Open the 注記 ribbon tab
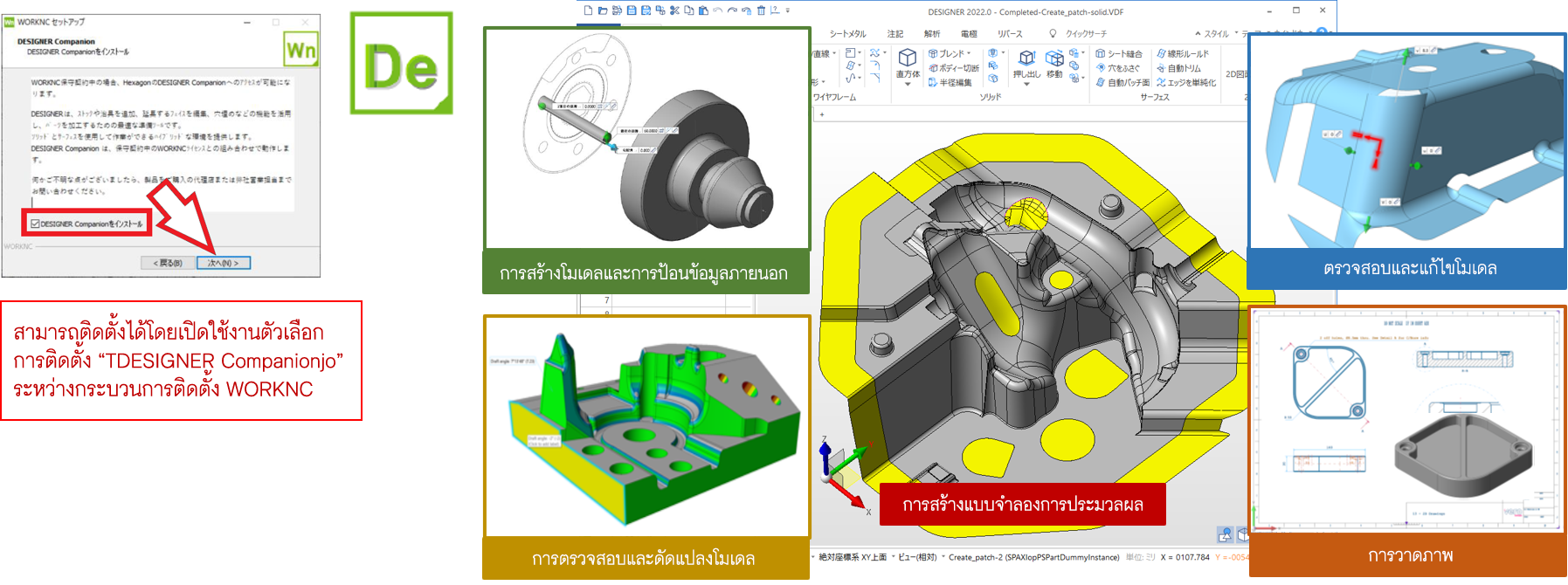The height and width of the screenshot is (585, 1568). click(895, 33)
